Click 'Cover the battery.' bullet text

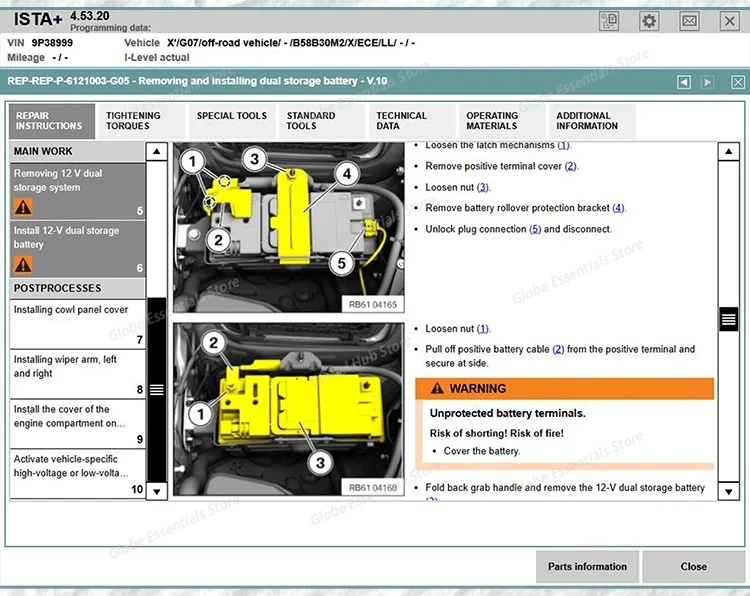(x=482, y=451)
